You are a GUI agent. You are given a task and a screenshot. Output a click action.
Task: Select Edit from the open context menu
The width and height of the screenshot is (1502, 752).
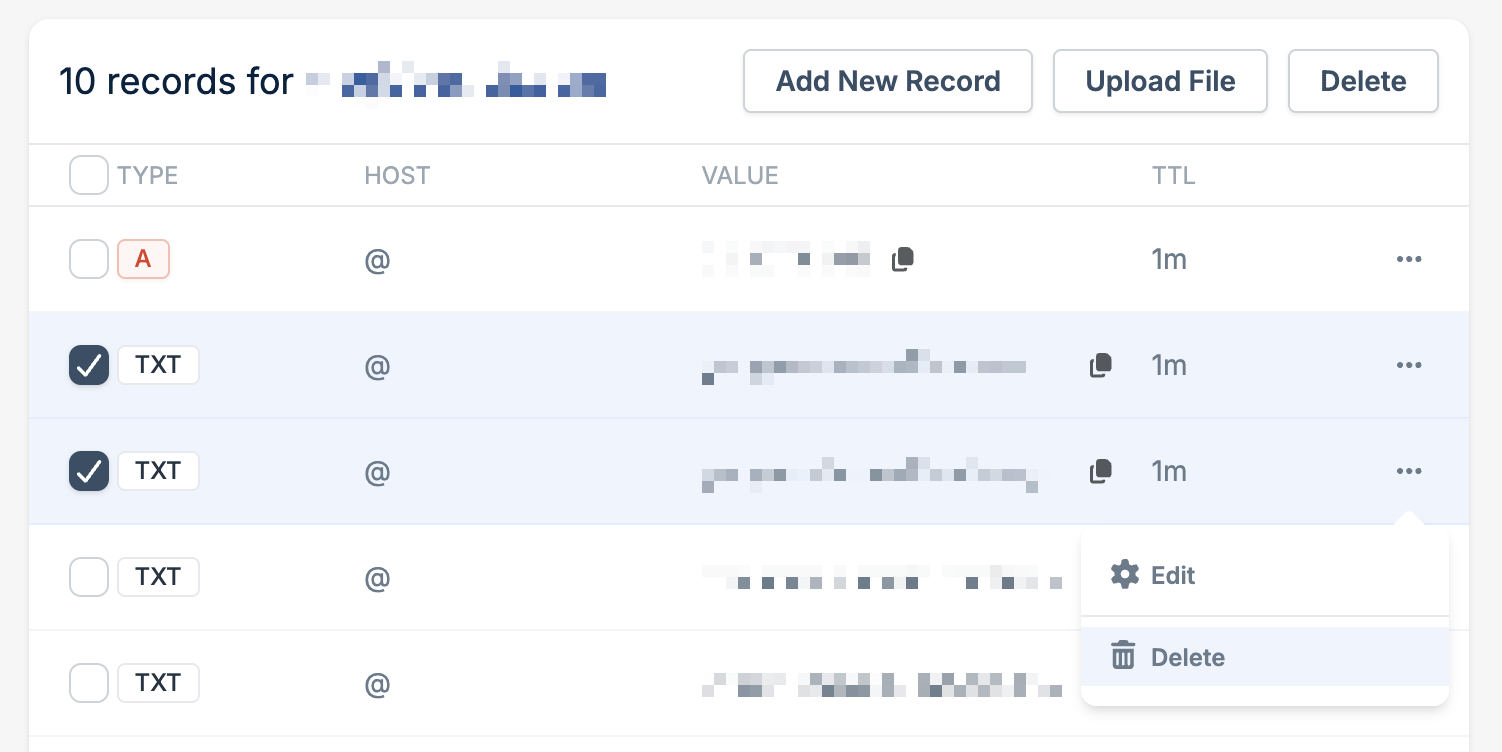(1172, 575)
